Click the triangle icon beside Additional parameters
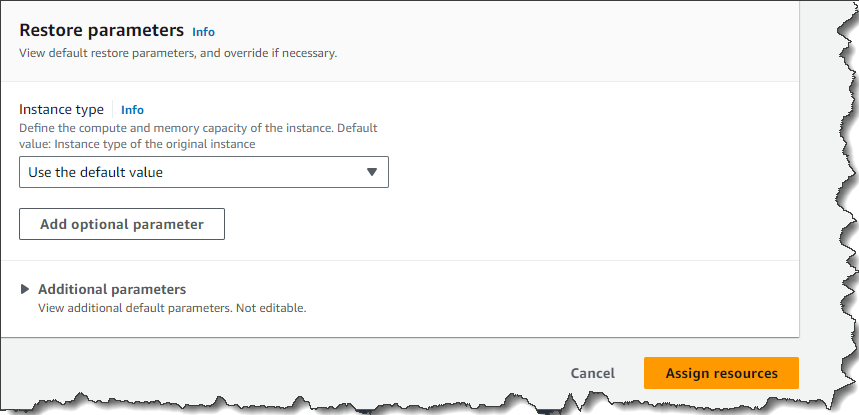 coord(25,289)
